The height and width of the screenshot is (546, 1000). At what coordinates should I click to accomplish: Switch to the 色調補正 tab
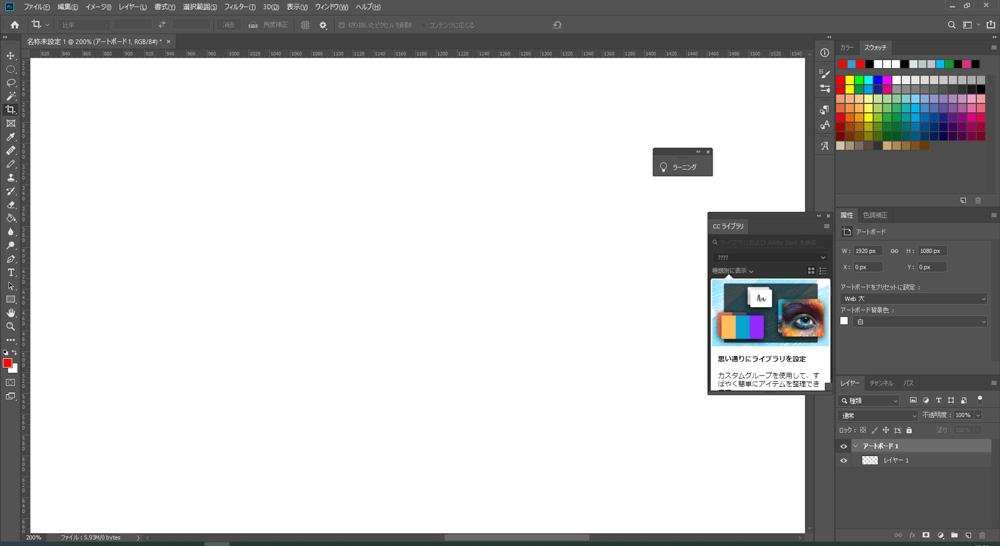[x=874, y=216]
